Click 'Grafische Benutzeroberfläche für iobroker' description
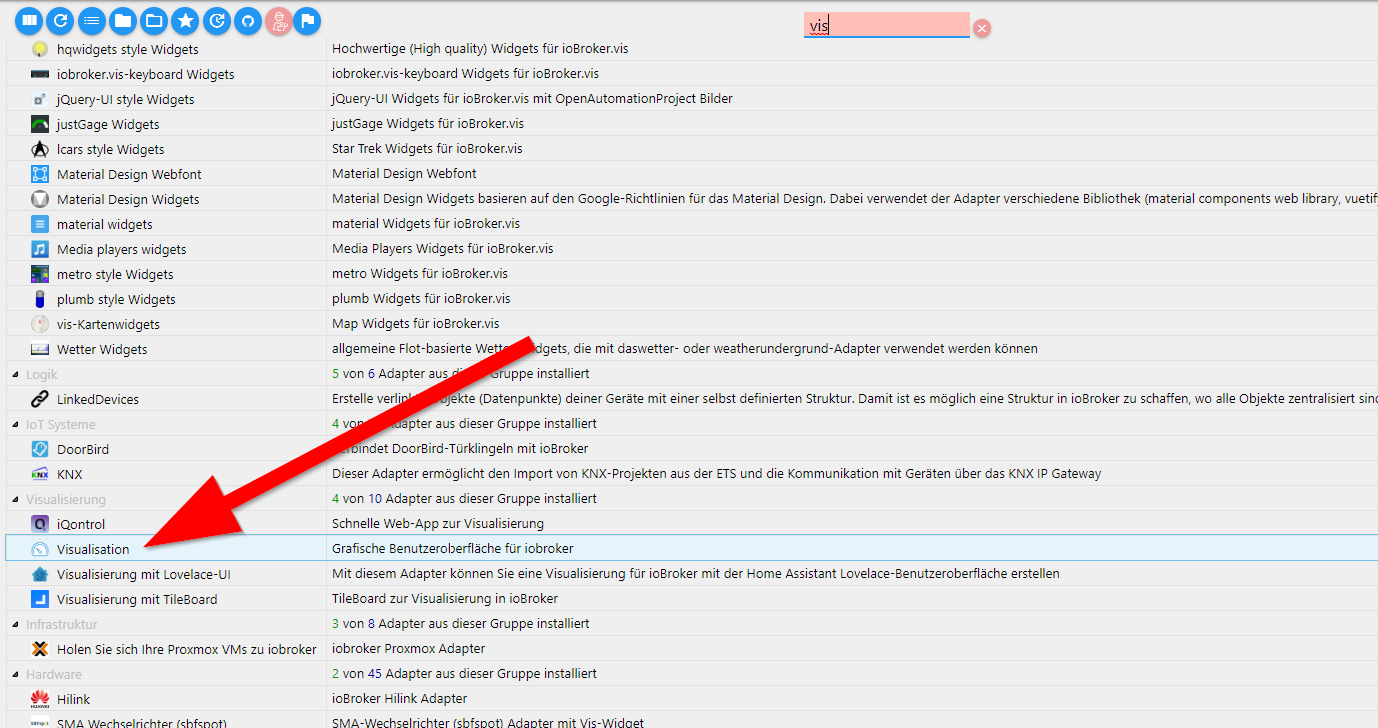The height and width of the screenshot is (728, 1378). [x=453, y=549]
